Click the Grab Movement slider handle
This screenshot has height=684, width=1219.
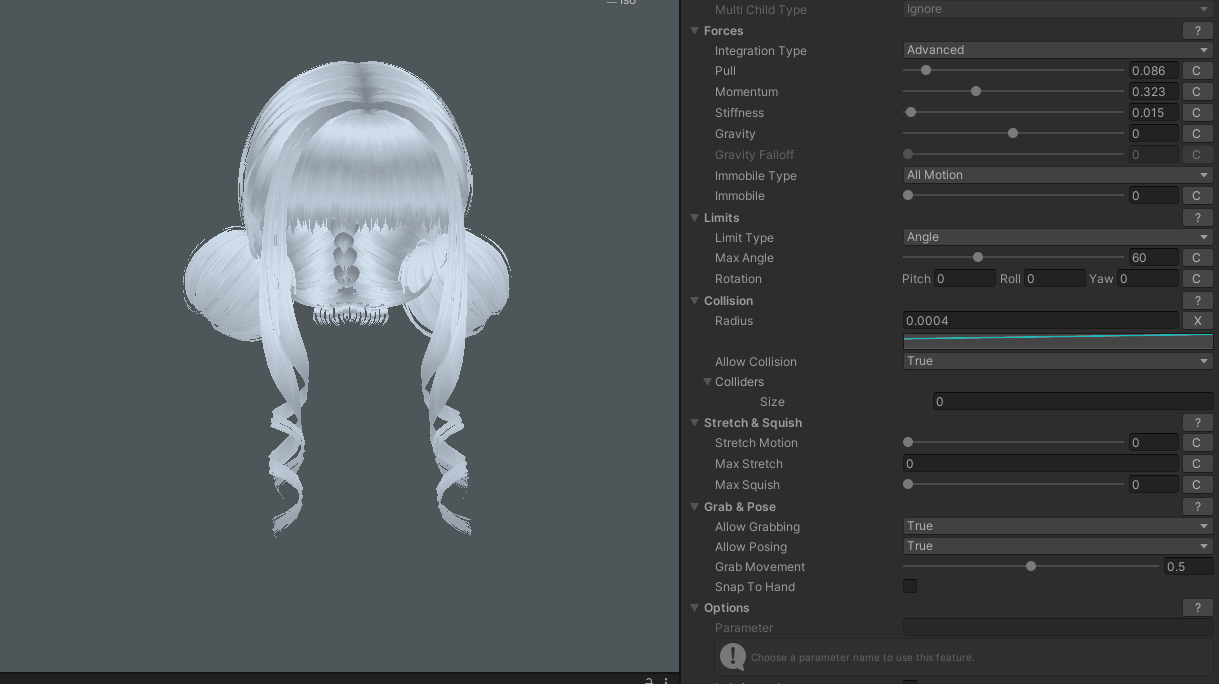point(1031,566)
